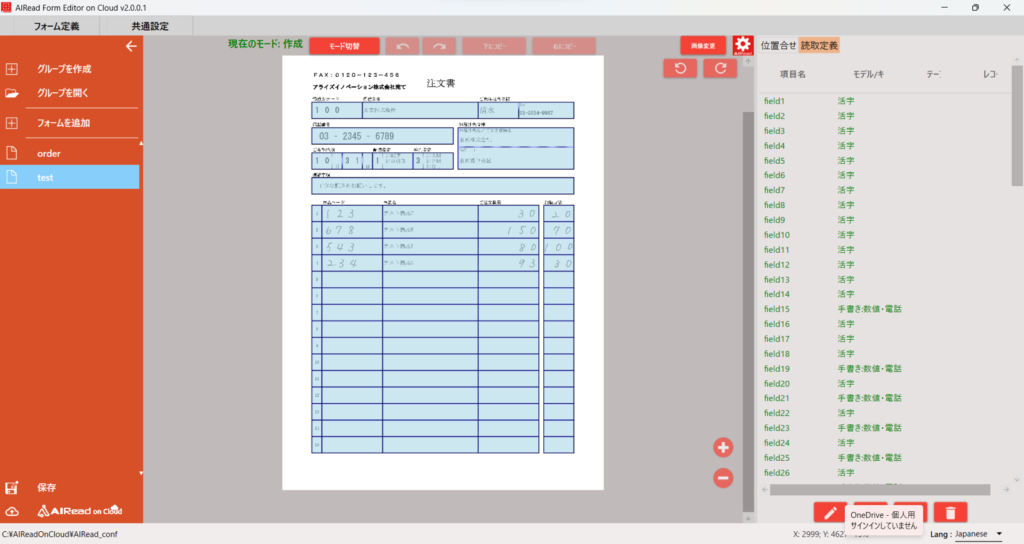Collapse the sidebar with the back arrow
The height and width of the screenshot is (544, 1024).
tap(130, 46)
